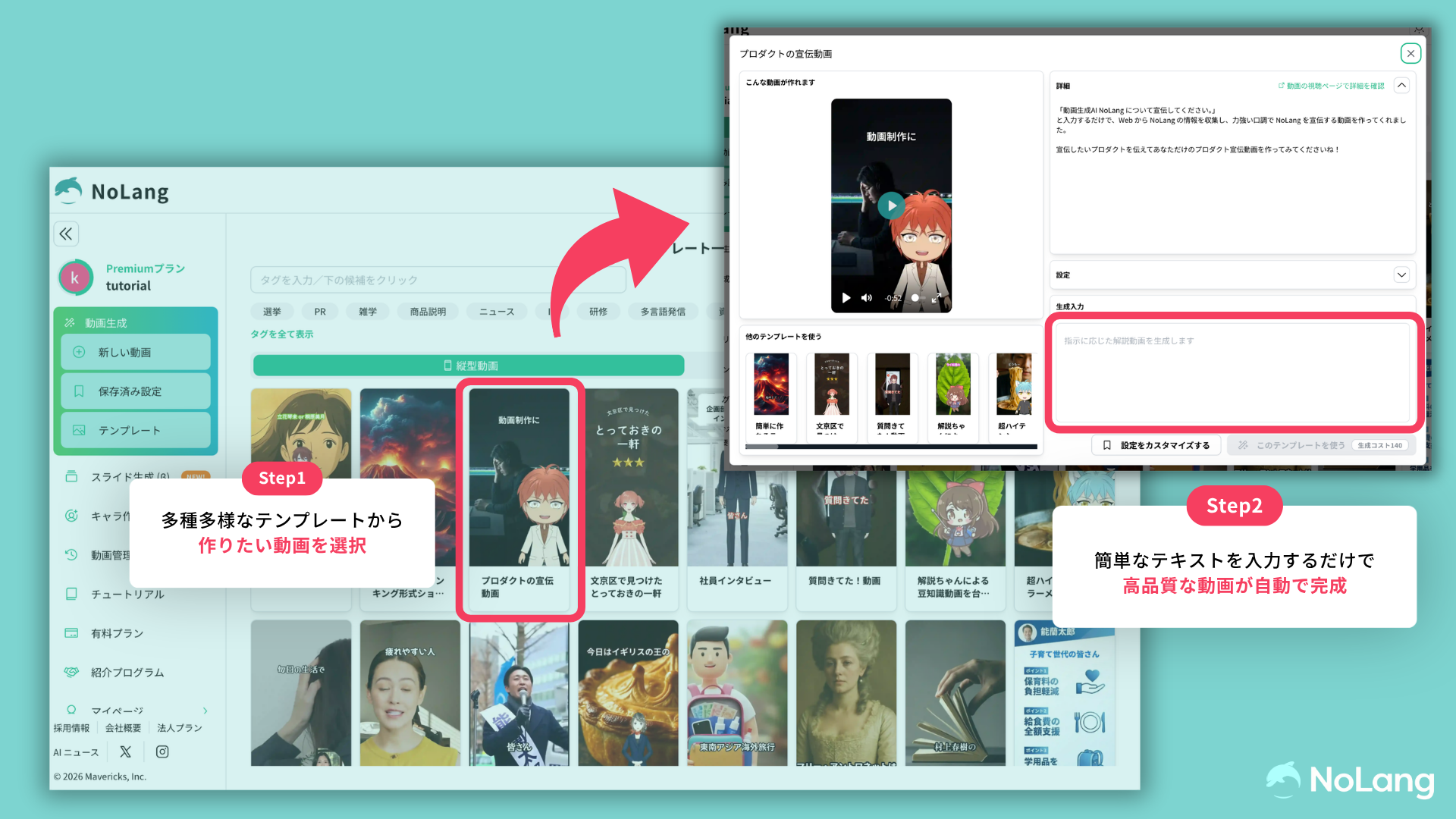Screen dimensions: 1456x819
Task: Mute the template preview video
Action: point(866,297)
